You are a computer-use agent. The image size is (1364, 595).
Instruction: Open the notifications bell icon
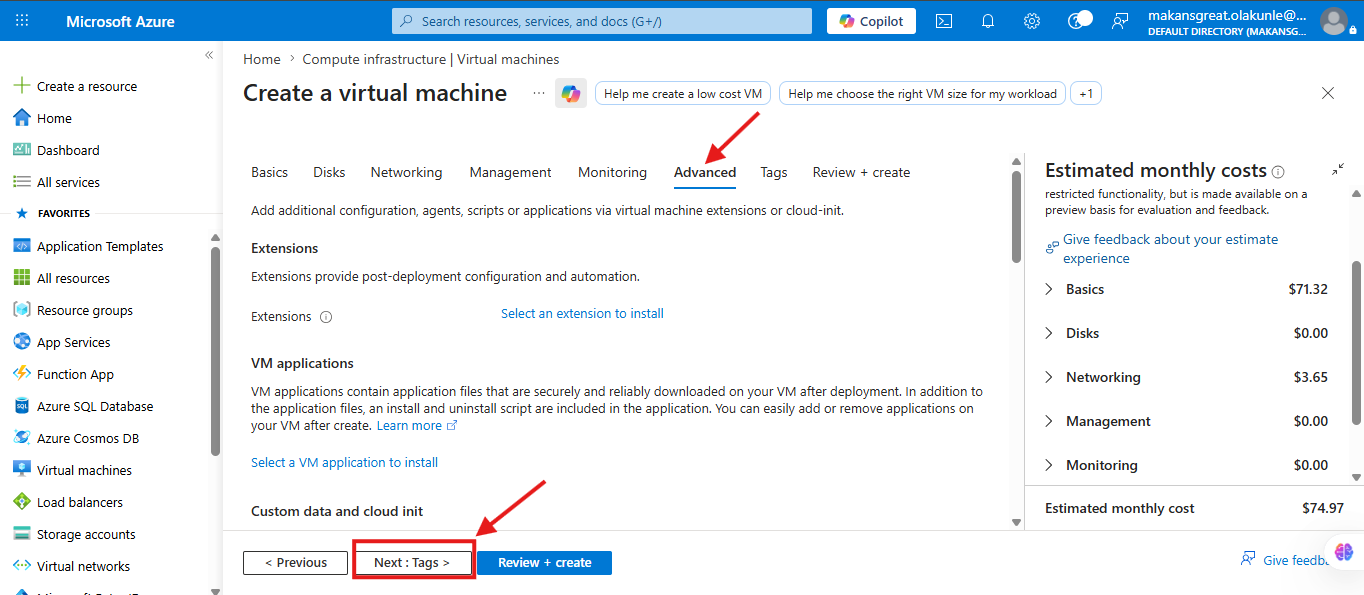(x=988, y=21)
